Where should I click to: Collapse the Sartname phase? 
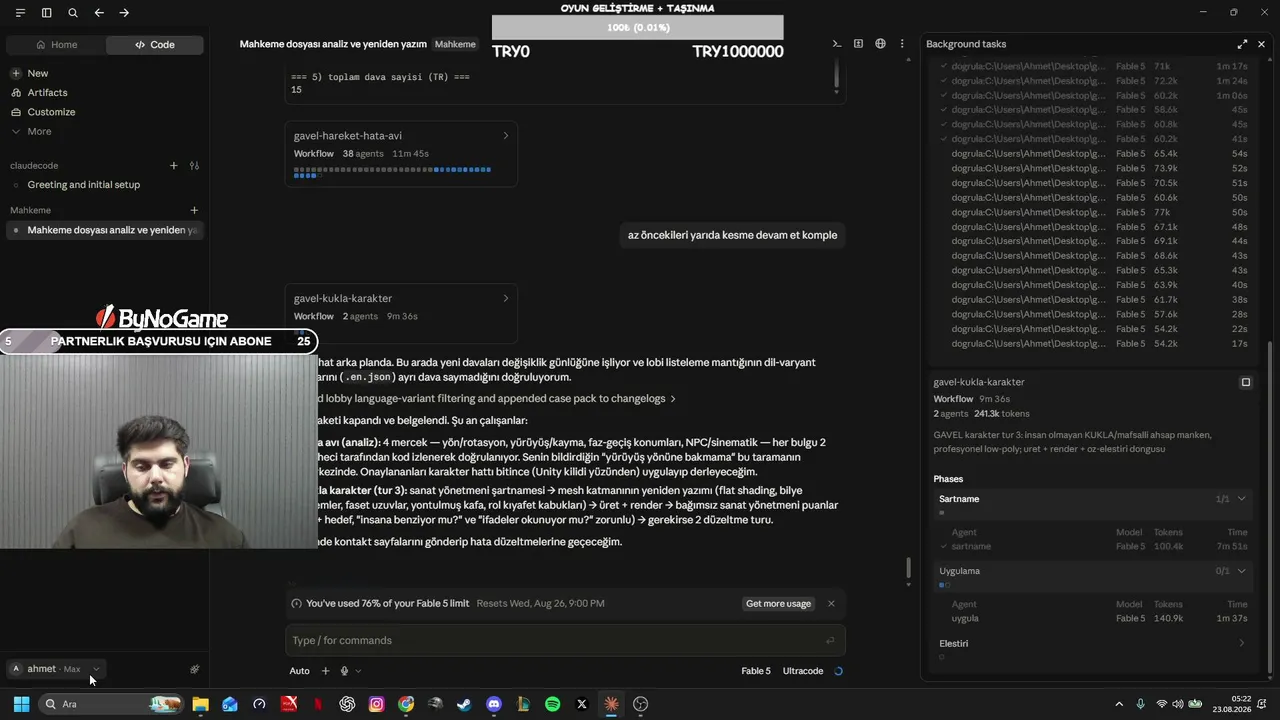[x=1241, y=499]
